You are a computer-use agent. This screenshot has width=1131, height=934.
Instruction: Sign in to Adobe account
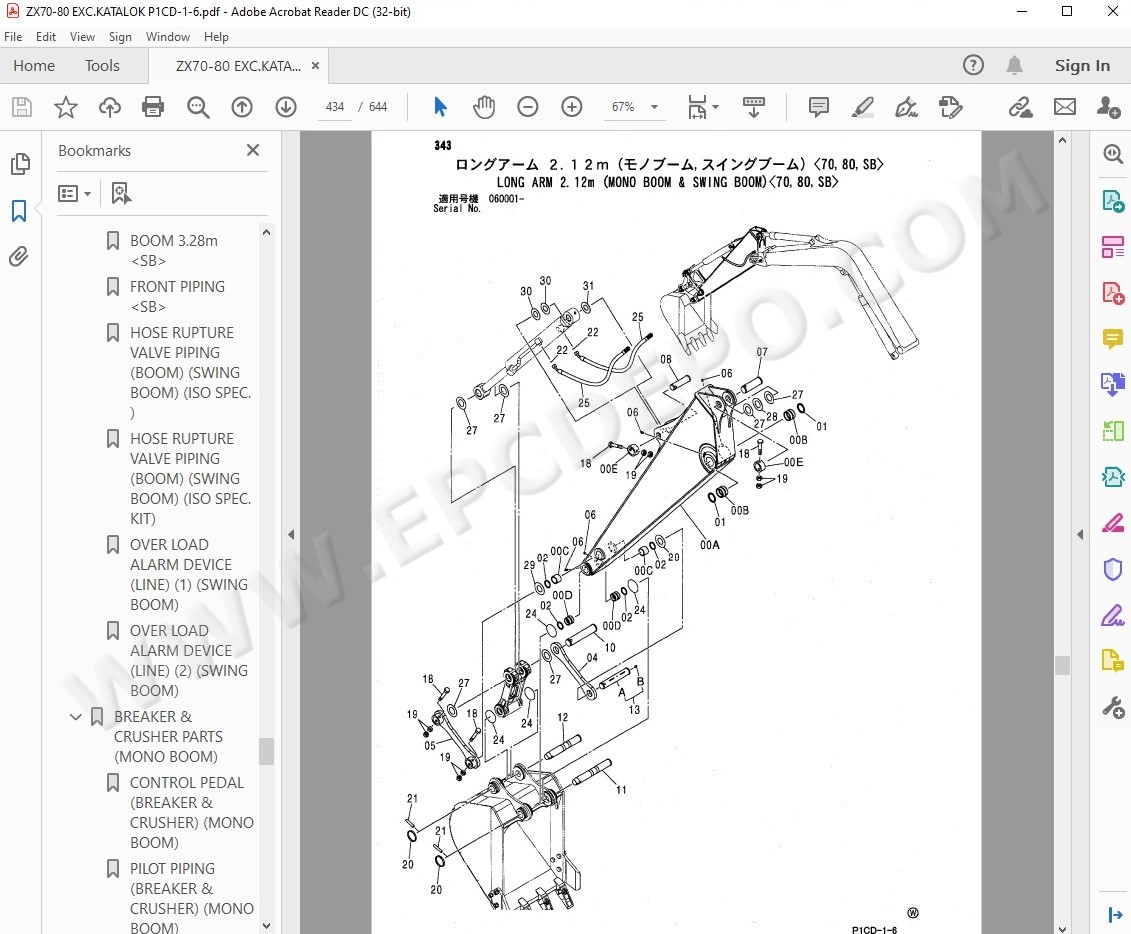(1082, 66)
